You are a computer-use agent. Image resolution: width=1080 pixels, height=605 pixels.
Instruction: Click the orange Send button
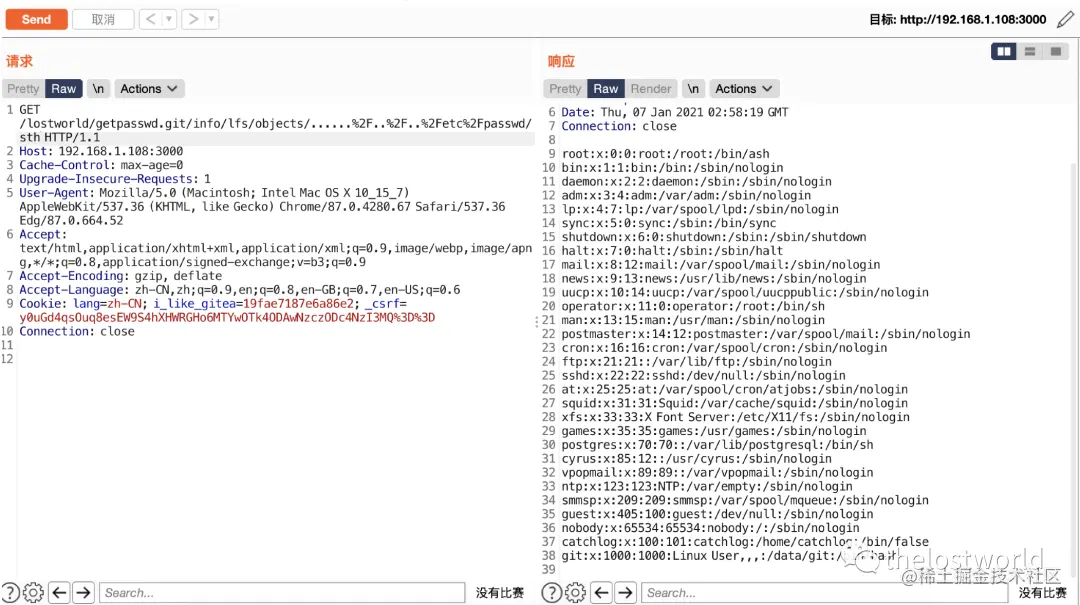[x=37, y=19]
